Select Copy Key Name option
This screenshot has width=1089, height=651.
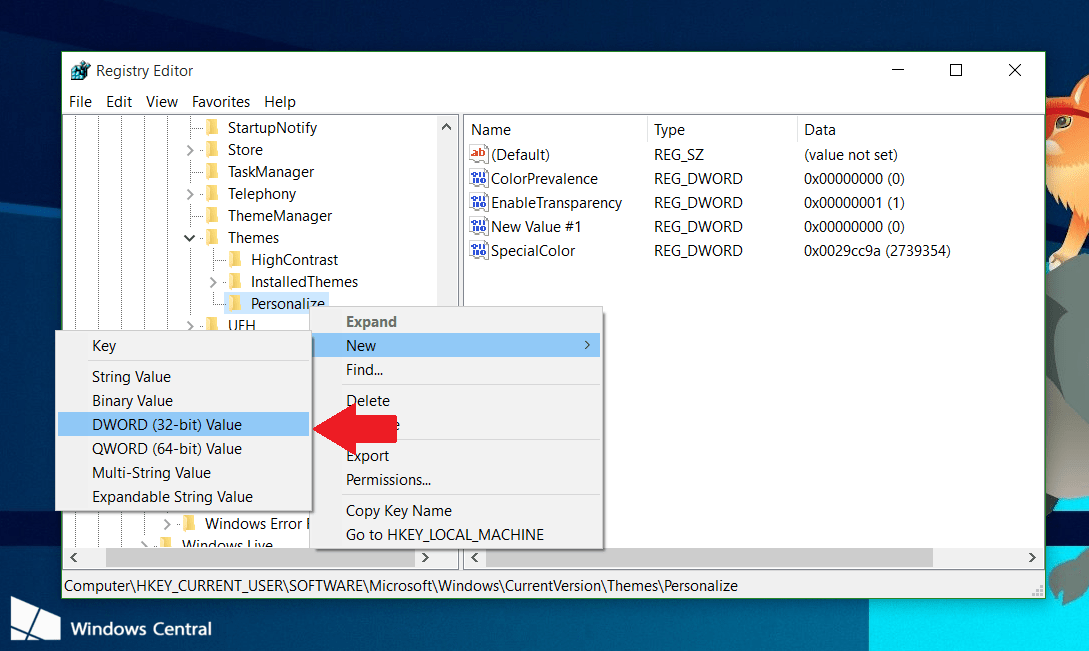399,511
